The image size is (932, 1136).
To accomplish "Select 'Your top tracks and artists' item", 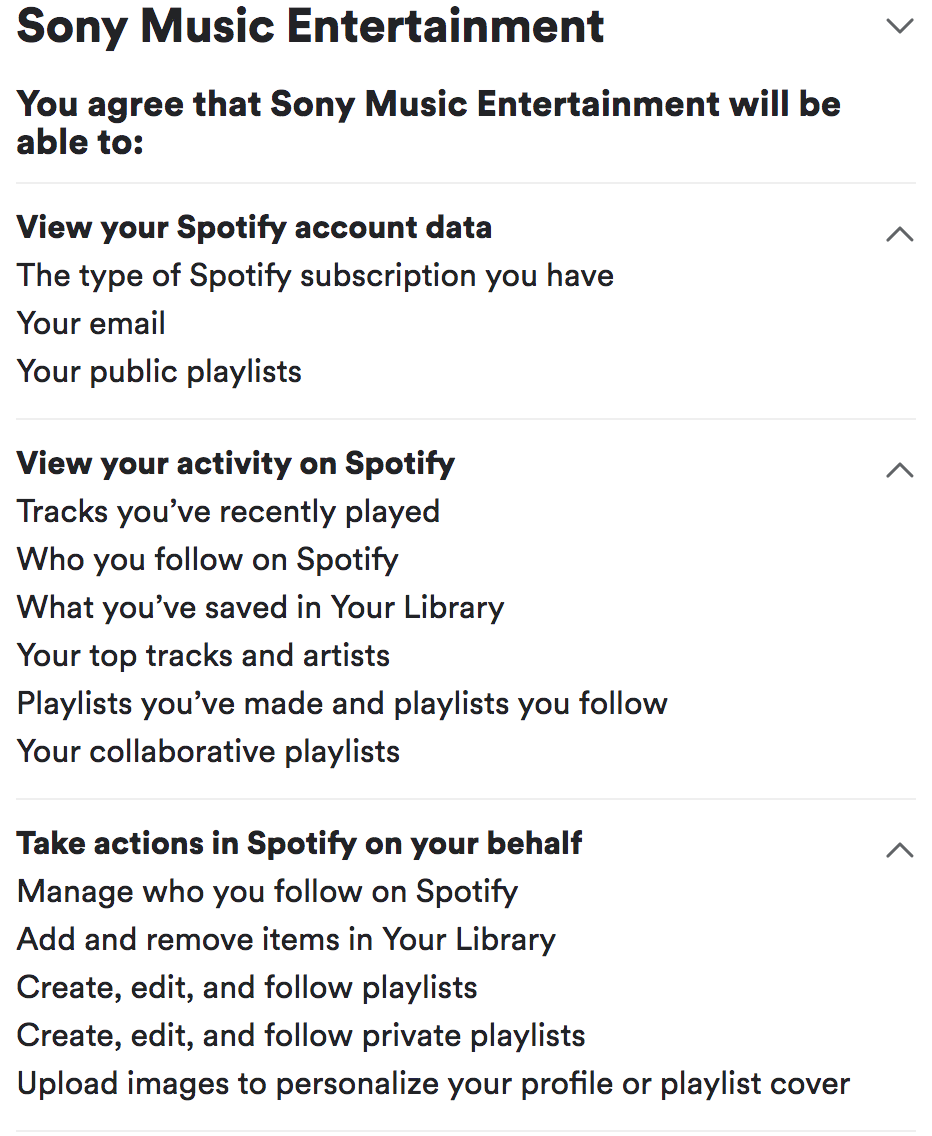I will 203,656.
